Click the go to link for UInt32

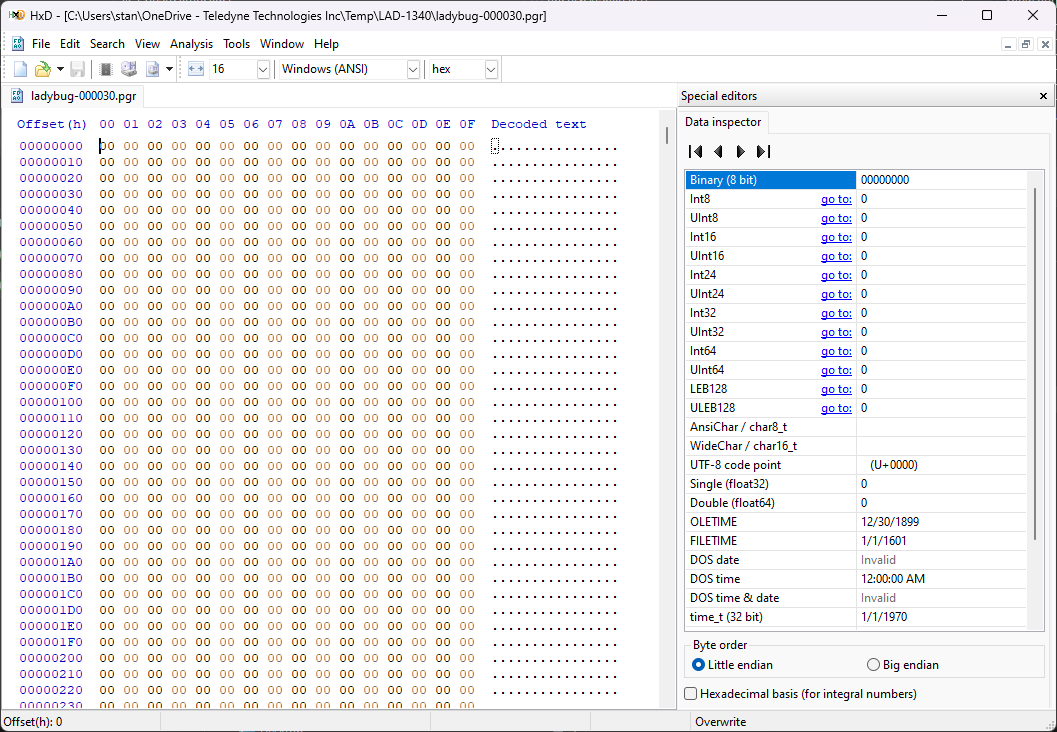836,332
